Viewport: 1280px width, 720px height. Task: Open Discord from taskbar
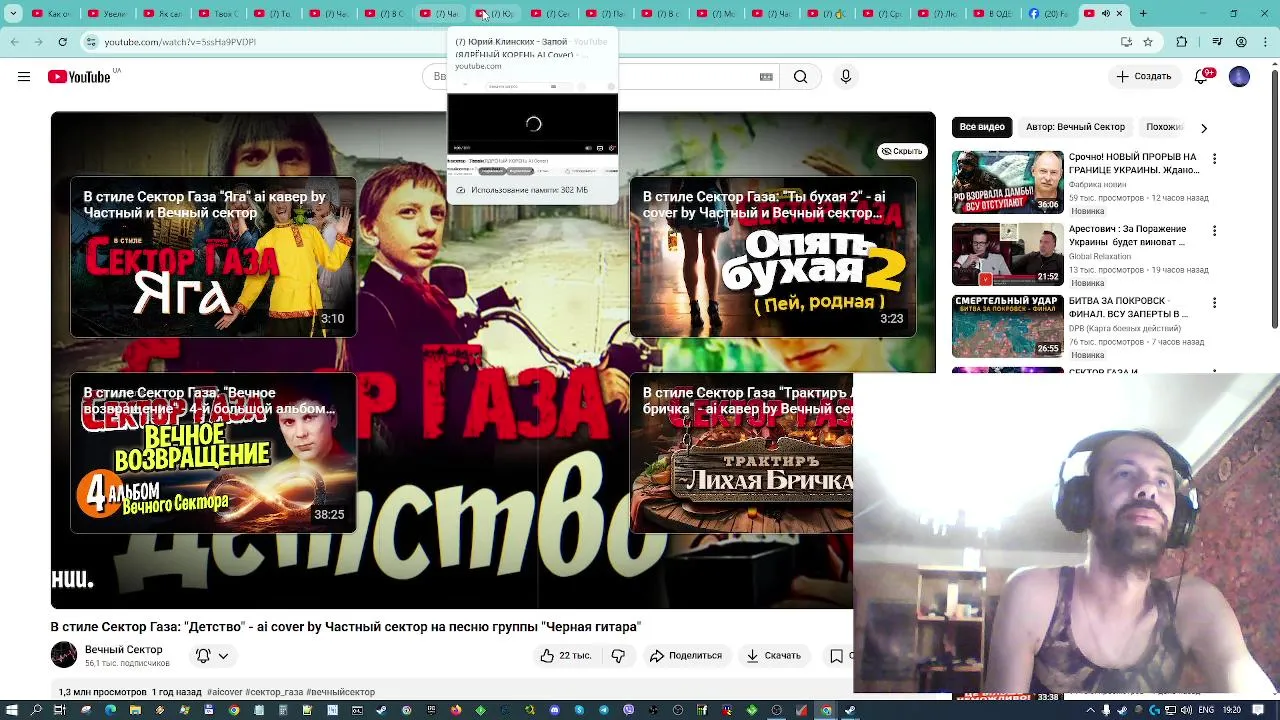click(x=554, y=710)
